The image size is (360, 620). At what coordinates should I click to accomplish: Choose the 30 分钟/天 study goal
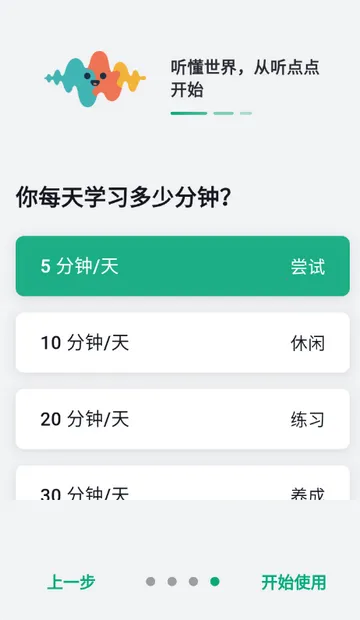182,483
